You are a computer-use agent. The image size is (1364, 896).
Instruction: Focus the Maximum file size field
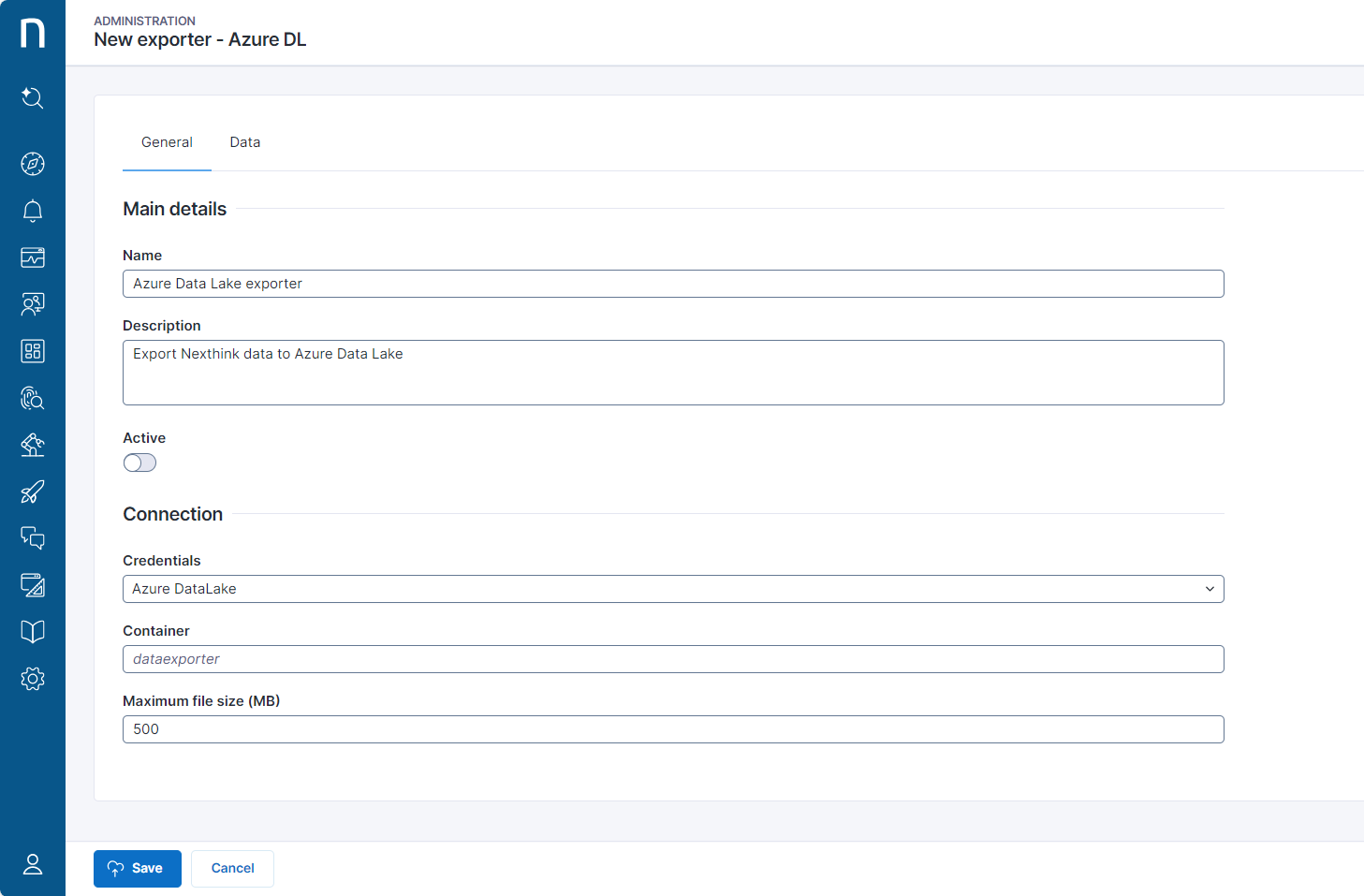672,729
